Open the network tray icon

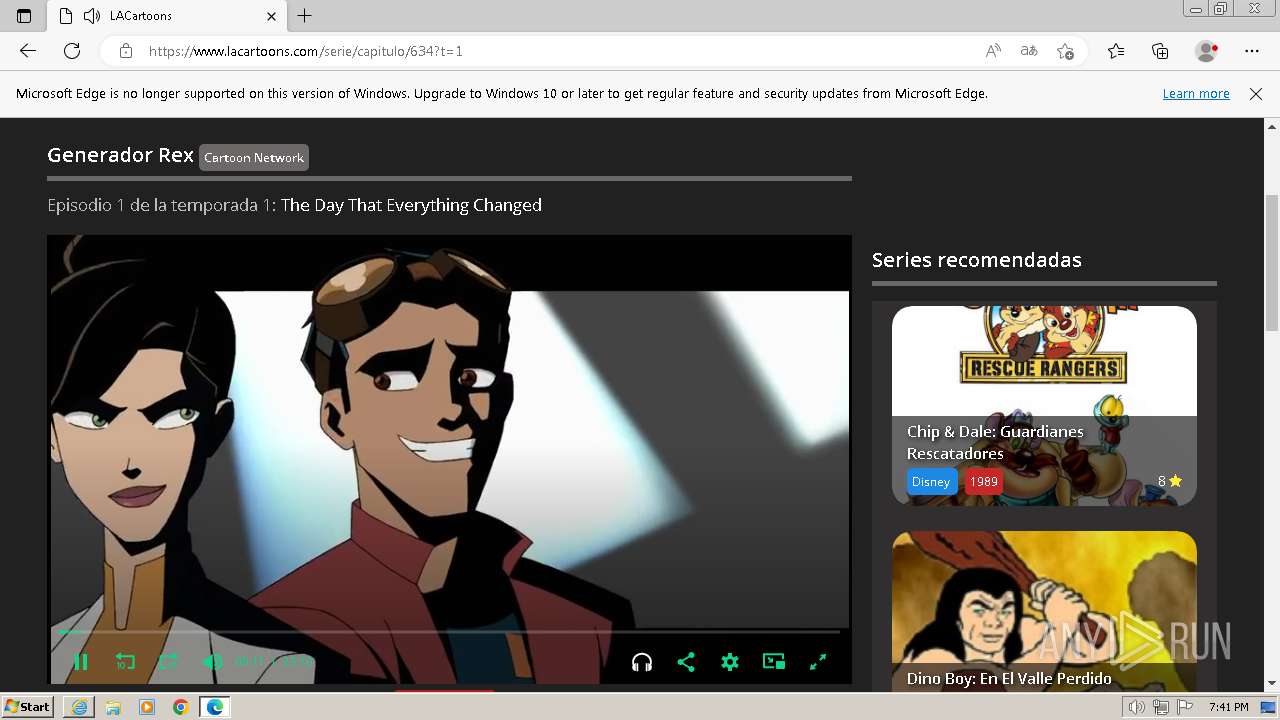(1161, 707)
